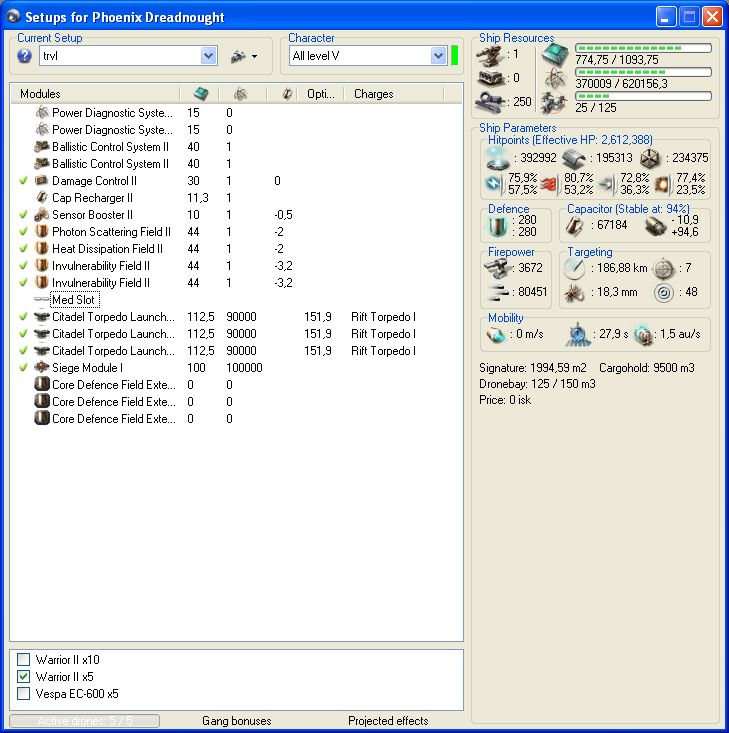Screen dimensions: 729x733
Task: Click the shield hitpoints icon
Action: (x=498, y=158)
